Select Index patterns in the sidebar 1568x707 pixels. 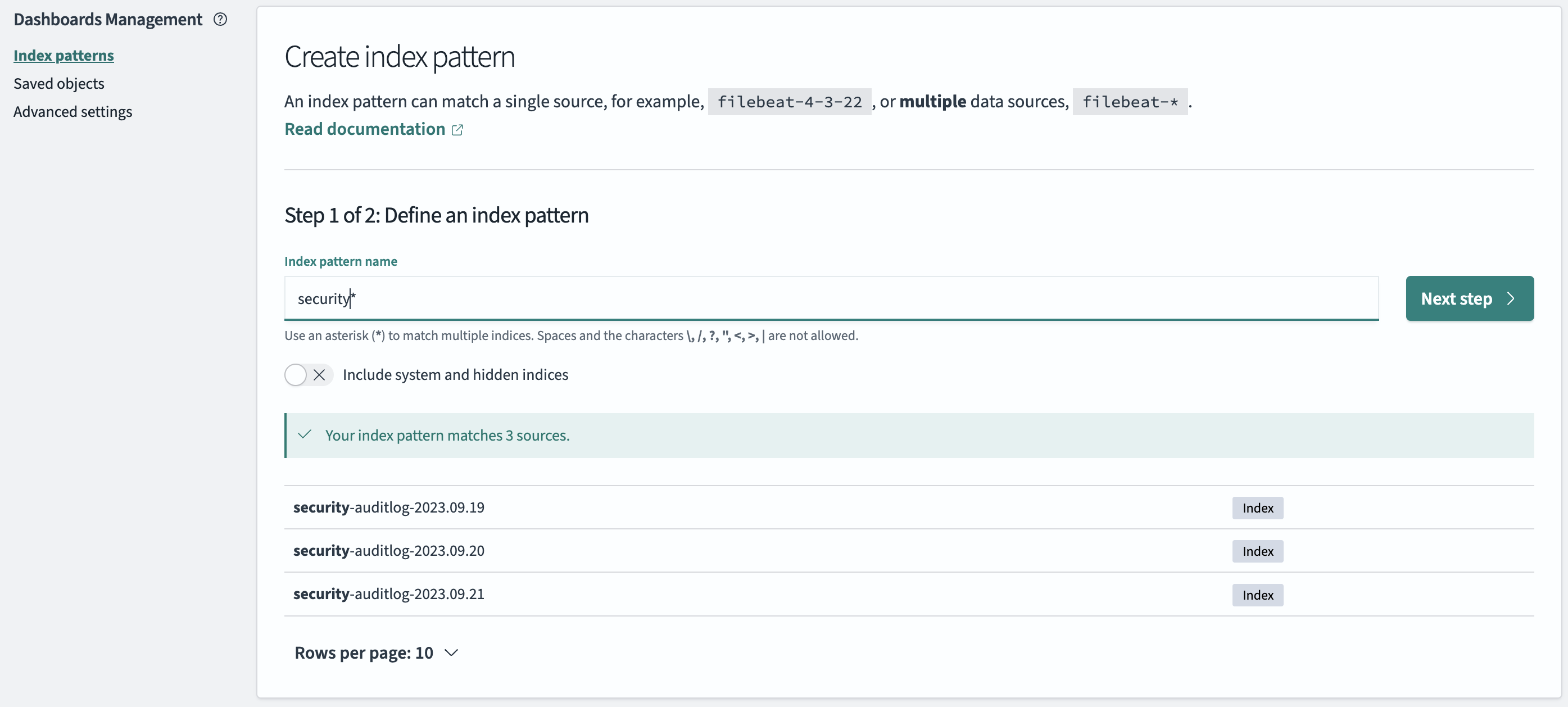point(64,55)
